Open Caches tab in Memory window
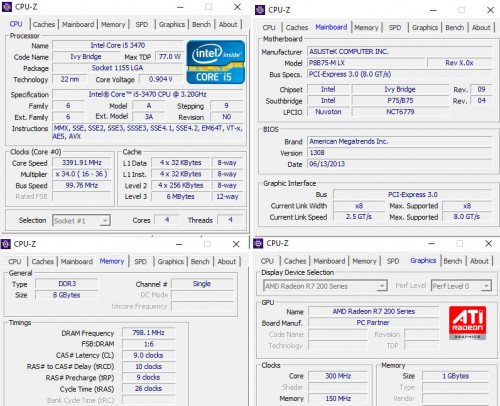The width and height of the screenshot is (500, 406). click(43, 261)
